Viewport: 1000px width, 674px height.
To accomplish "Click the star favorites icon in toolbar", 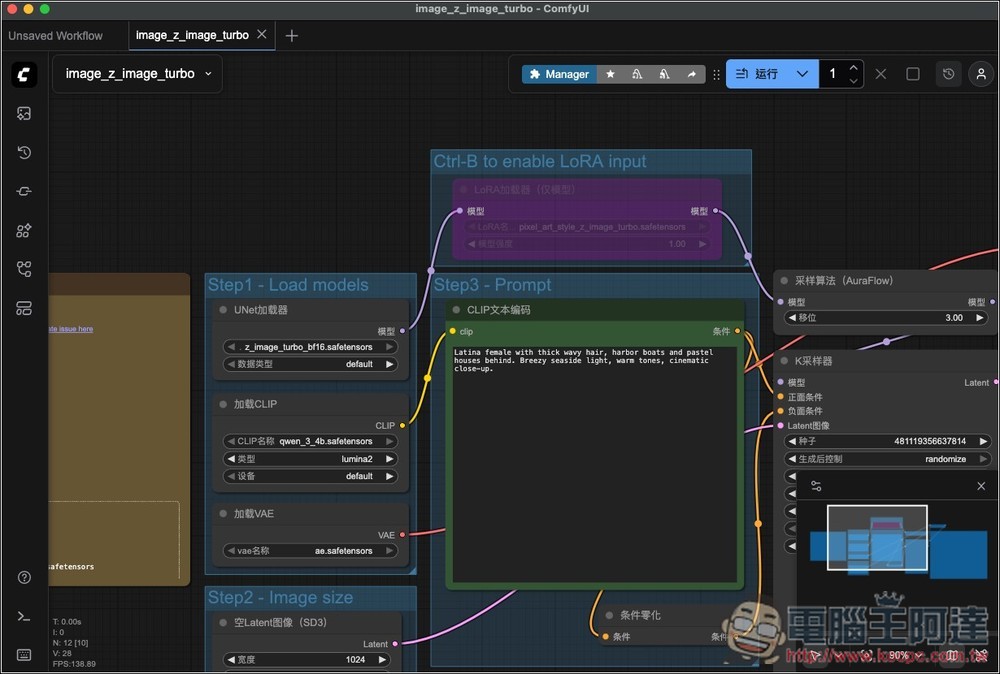I will pyautogui.click(x=610, y=74).
